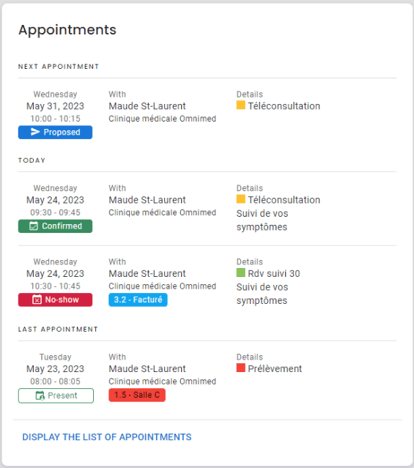
Task: Select the outlined Present status badge
Action: (x=56, y=396)
